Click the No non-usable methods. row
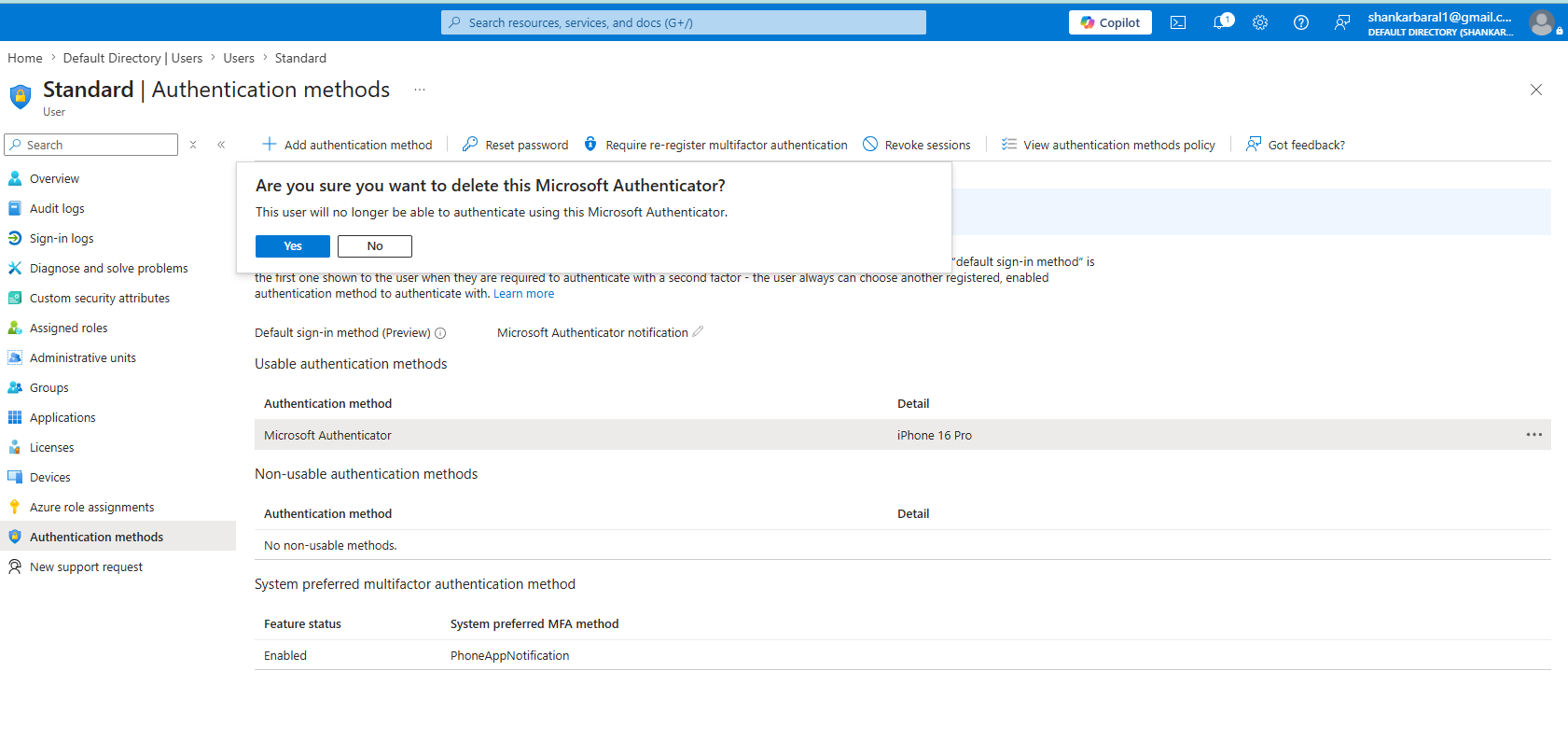Screen dimensions: 1568x741 click(903, 545)
